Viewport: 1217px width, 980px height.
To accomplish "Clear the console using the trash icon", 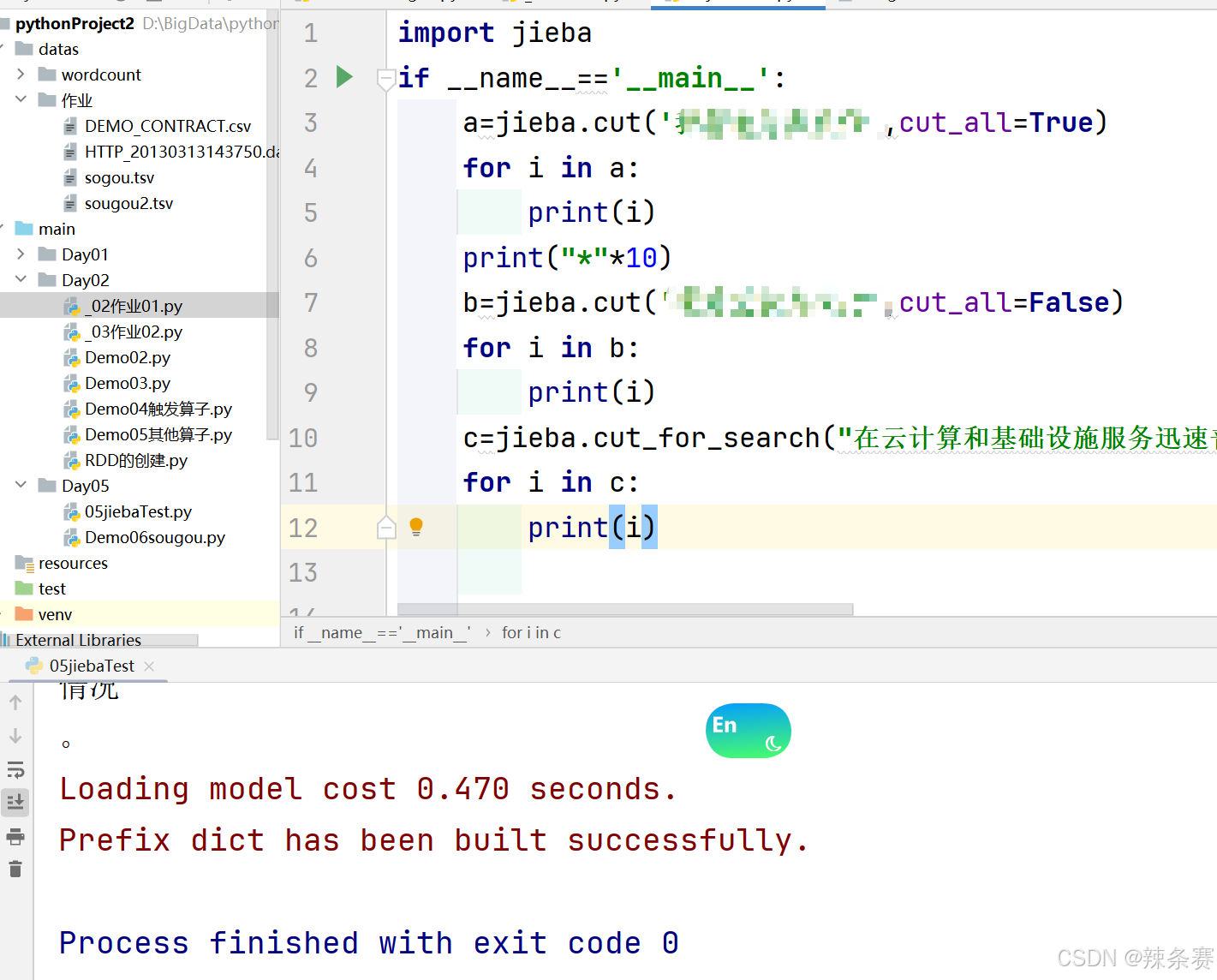I will coord(15,869).
